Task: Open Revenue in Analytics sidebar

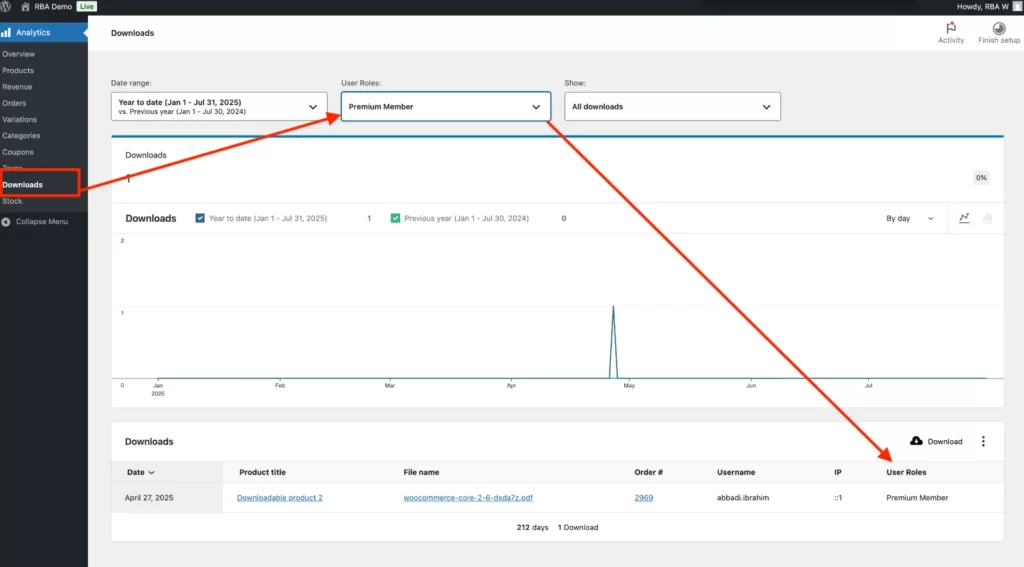Action: [17, 87]
